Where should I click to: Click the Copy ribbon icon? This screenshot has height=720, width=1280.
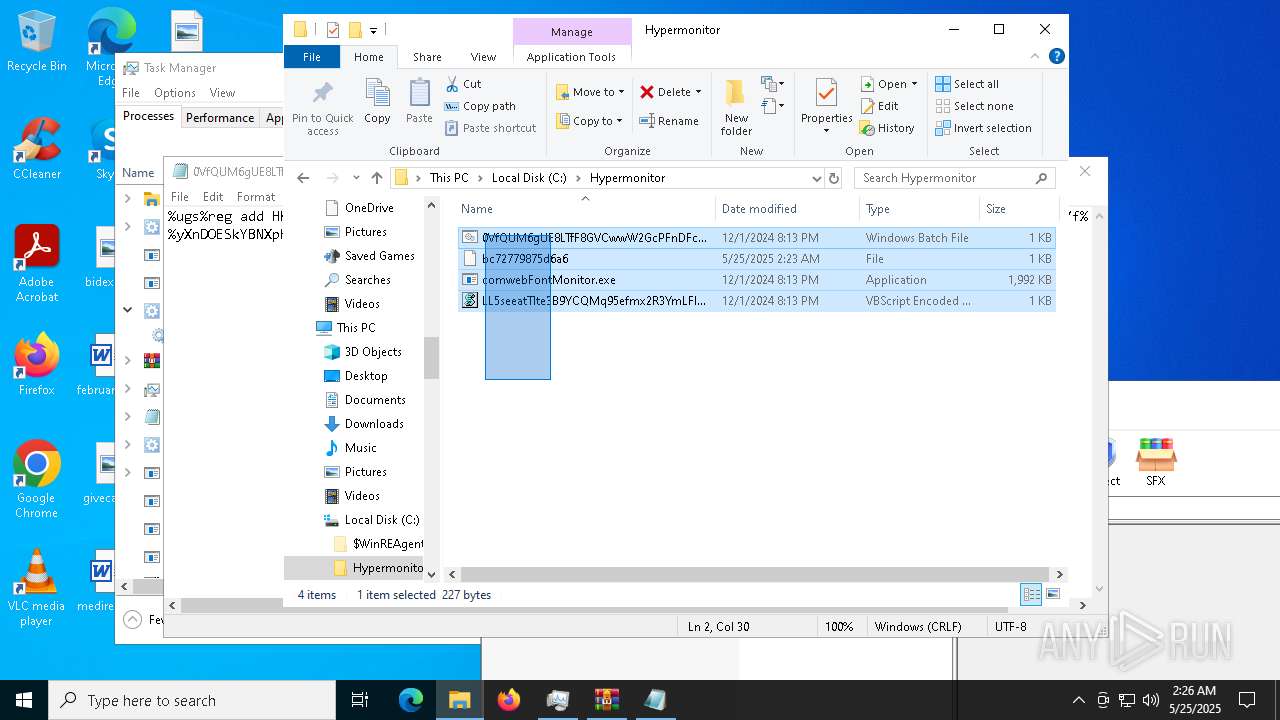pos(377,102)
